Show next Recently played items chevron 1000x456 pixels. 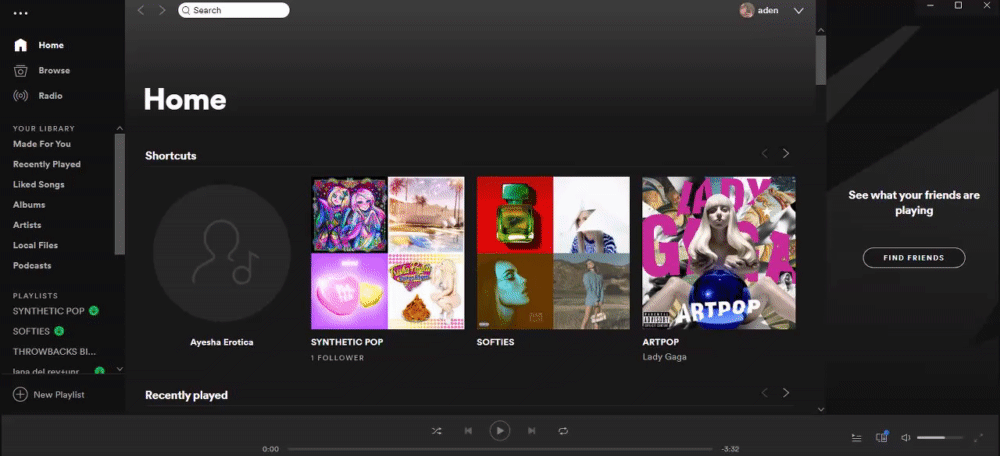pos(786,393)
